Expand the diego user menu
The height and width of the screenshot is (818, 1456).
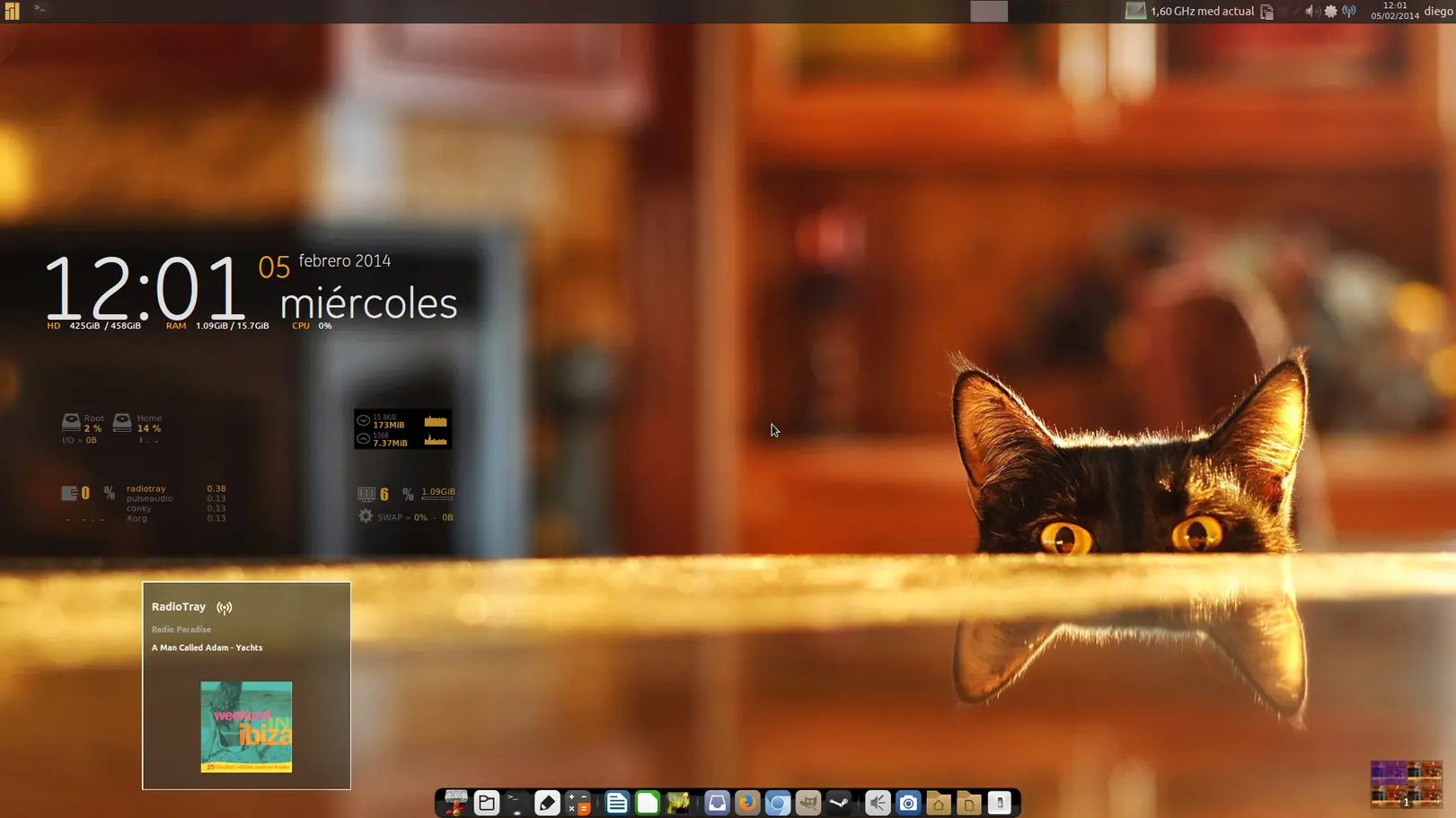tap(1438, 12)
